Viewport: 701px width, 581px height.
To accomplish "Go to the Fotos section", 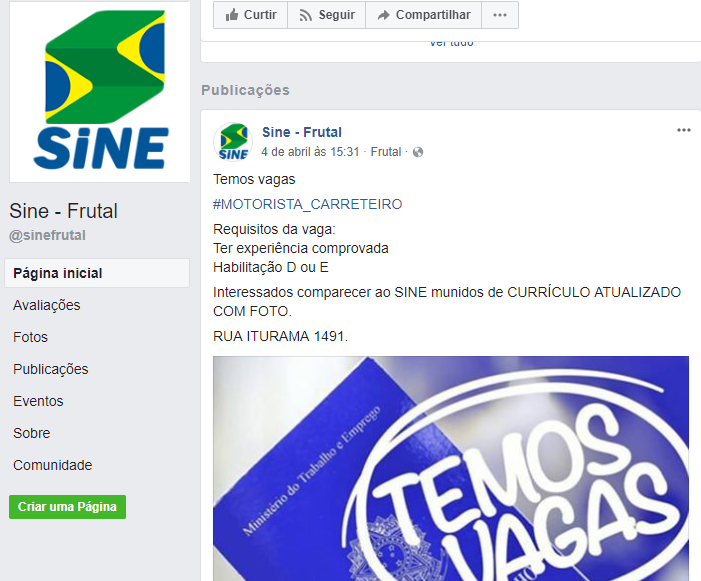I will [30, 337].
